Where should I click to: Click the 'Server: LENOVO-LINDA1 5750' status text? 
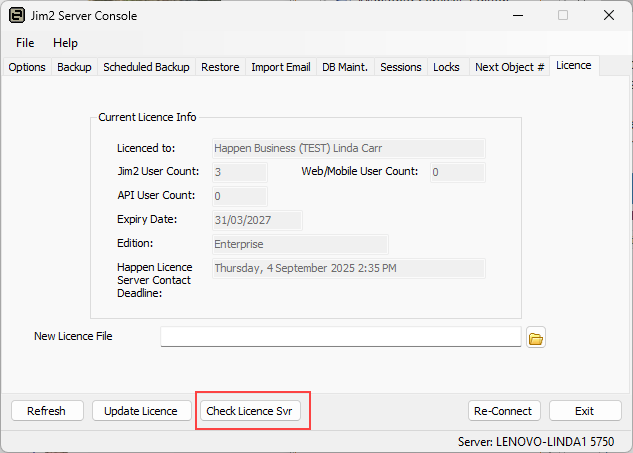coord(536,442)
